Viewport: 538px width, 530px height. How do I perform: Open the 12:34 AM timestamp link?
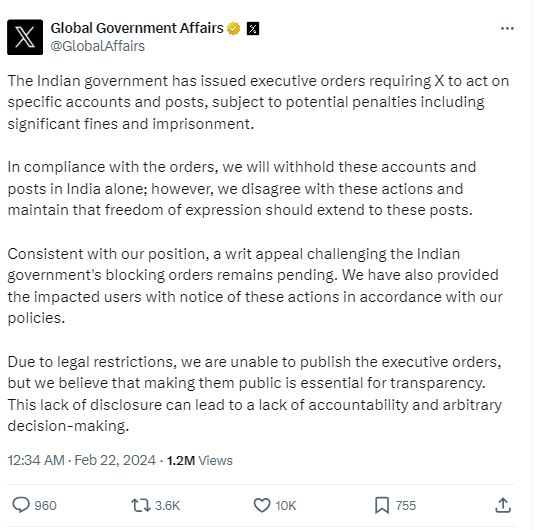[36, 460]
